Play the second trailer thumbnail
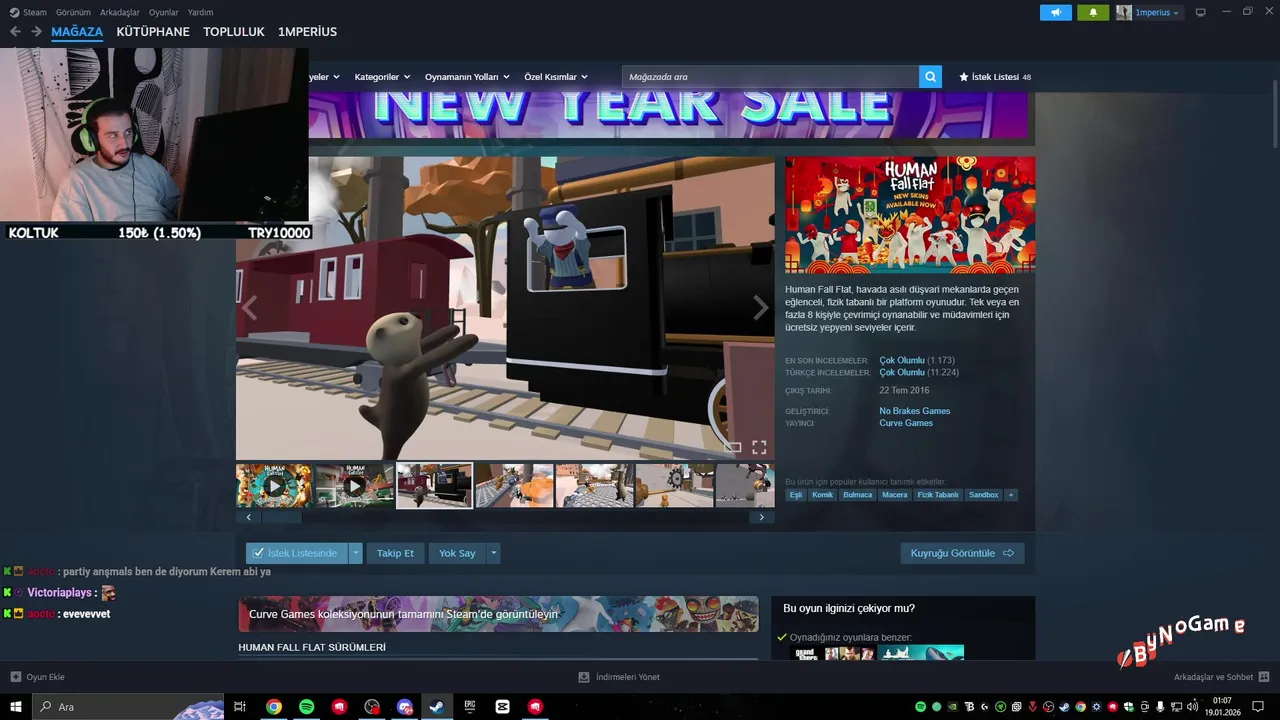This screenshot has height=720, width=1280. [x=354, y=486]
